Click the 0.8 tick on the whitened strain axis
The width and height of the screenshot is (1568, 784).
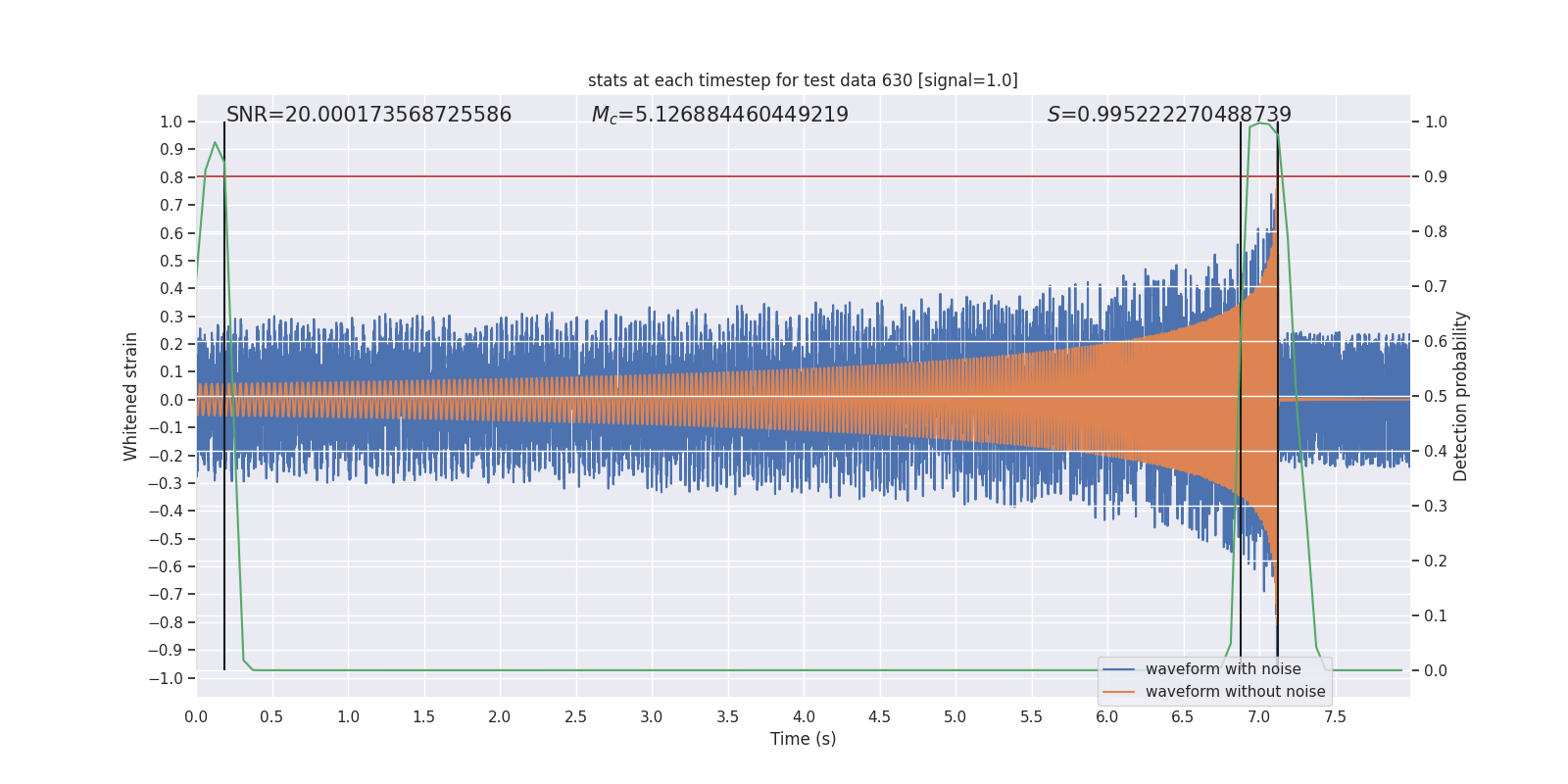[171, 177]
